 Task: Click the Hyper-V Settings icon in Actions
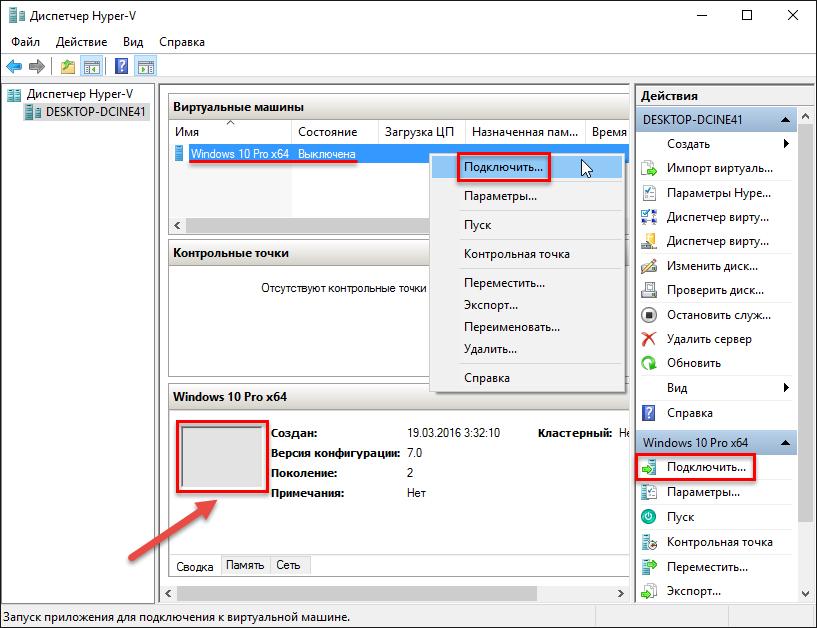[649, 193]
